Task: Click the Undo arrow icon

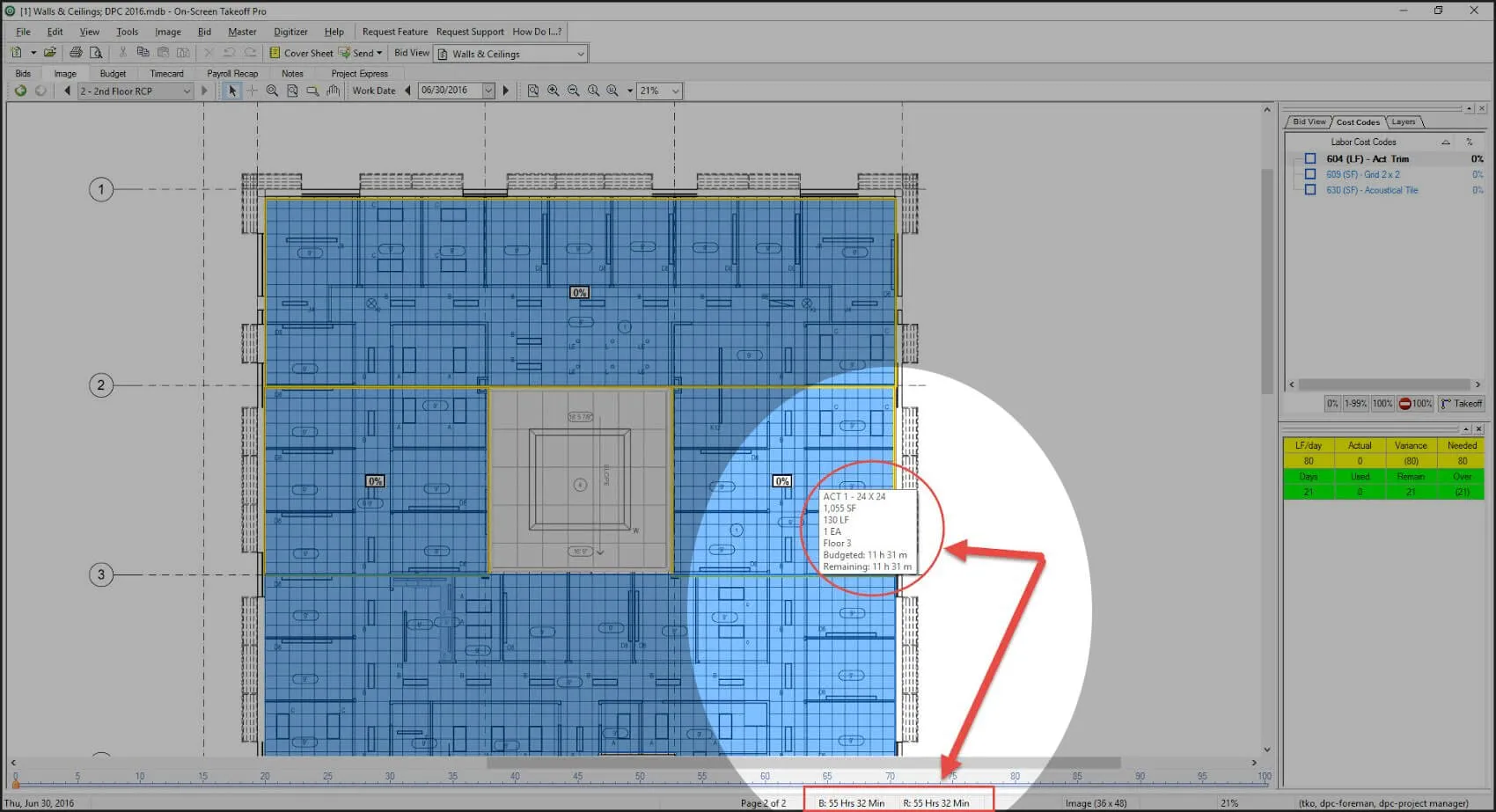Action: tap(230, 53)
